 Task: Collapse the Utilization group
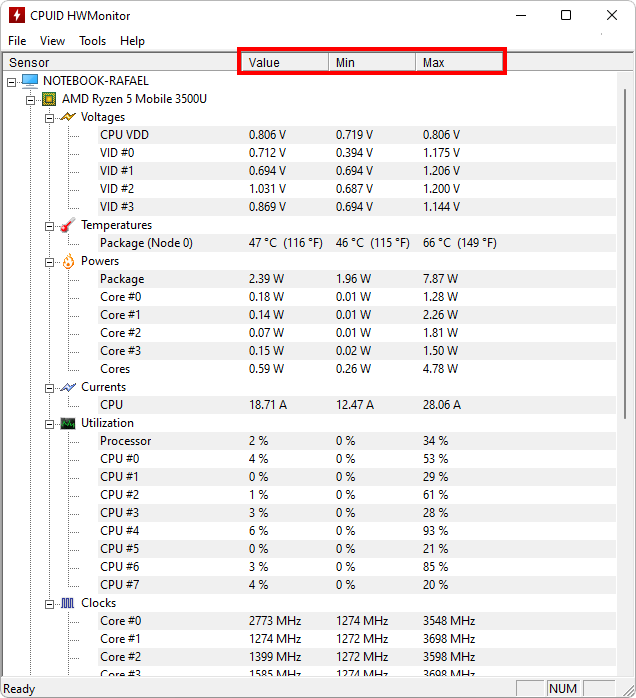pos(49,424)
